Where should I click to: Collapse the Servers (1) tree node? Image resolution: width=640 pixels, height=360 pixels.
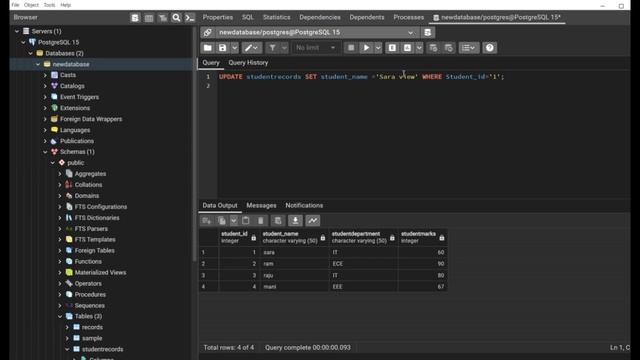17,31
